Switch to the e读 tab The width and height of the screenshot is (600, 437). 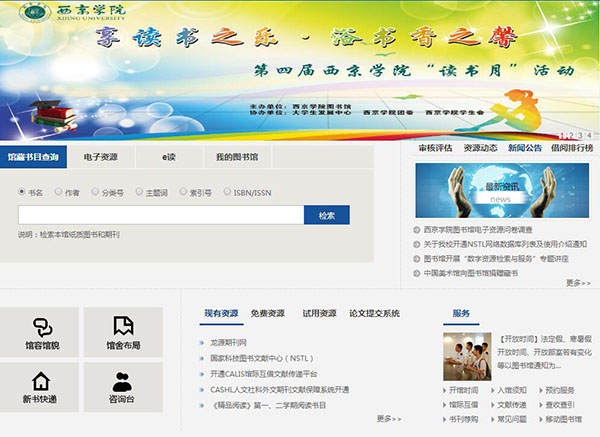click(169, 157)
